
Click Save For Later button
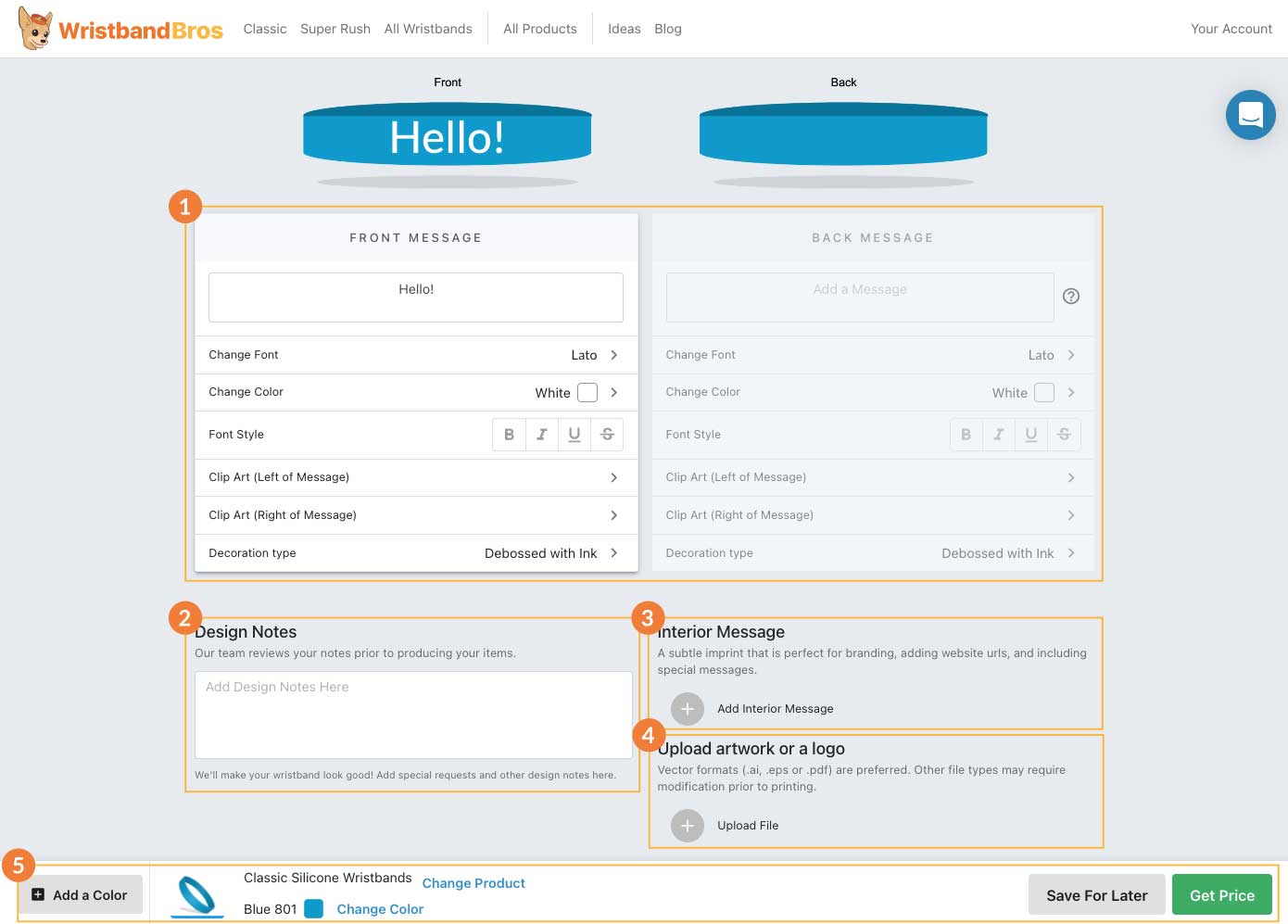click(x=1097, y=895)
